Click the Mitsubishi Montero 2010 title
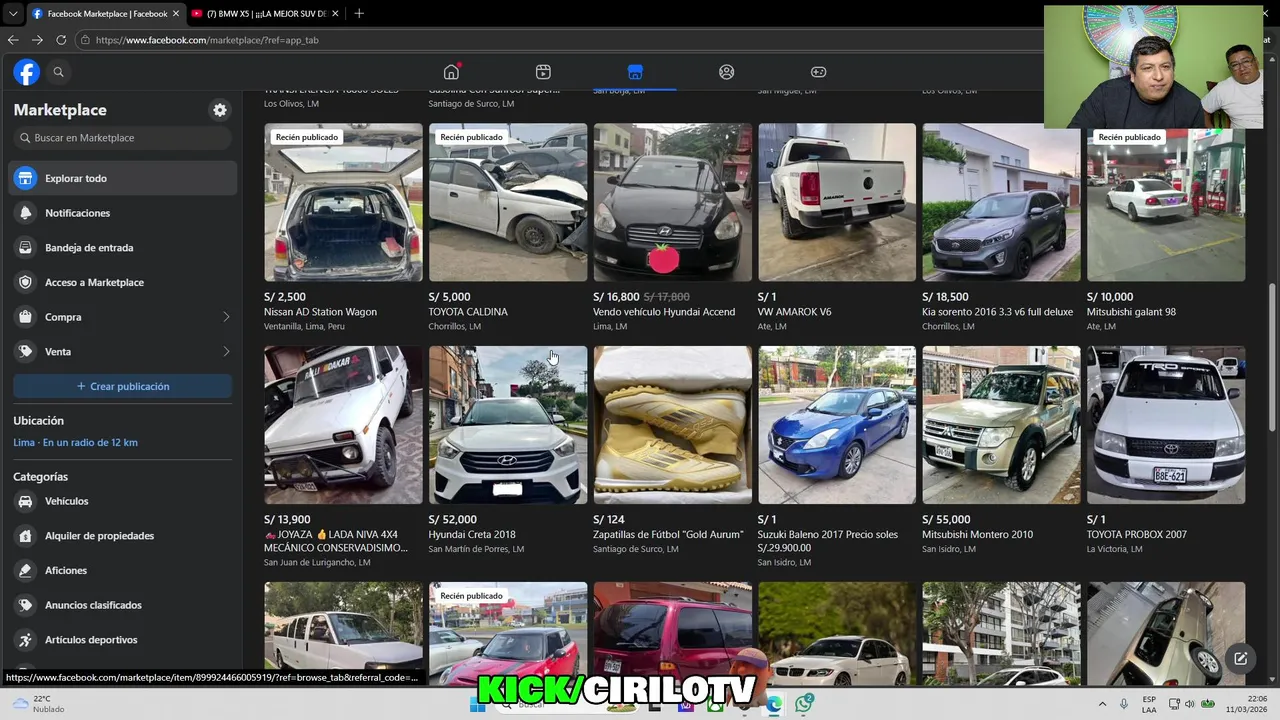Image resolution: width=1280 pixels, height=720 pixels. pyautogui.click(x=977, y=535)
